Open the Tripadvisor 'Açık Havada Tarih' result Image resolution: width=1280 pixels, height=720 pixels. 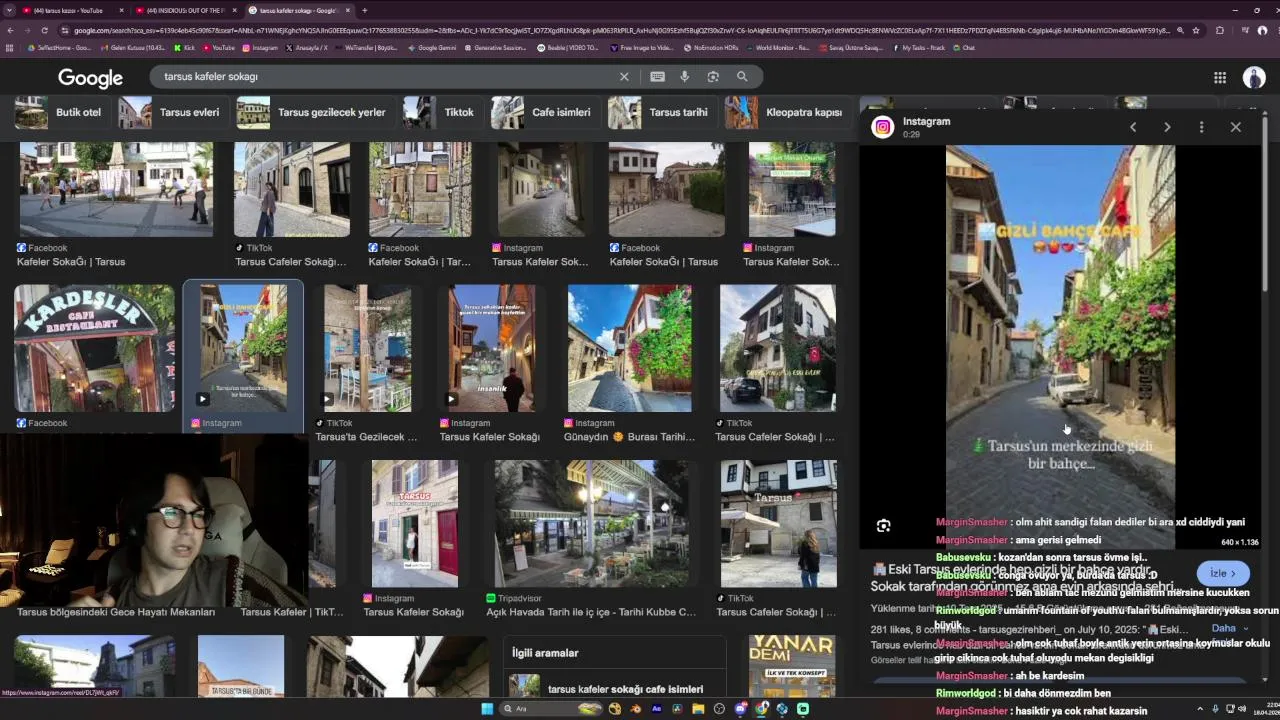pyautogui.click(x=591, y=524)
